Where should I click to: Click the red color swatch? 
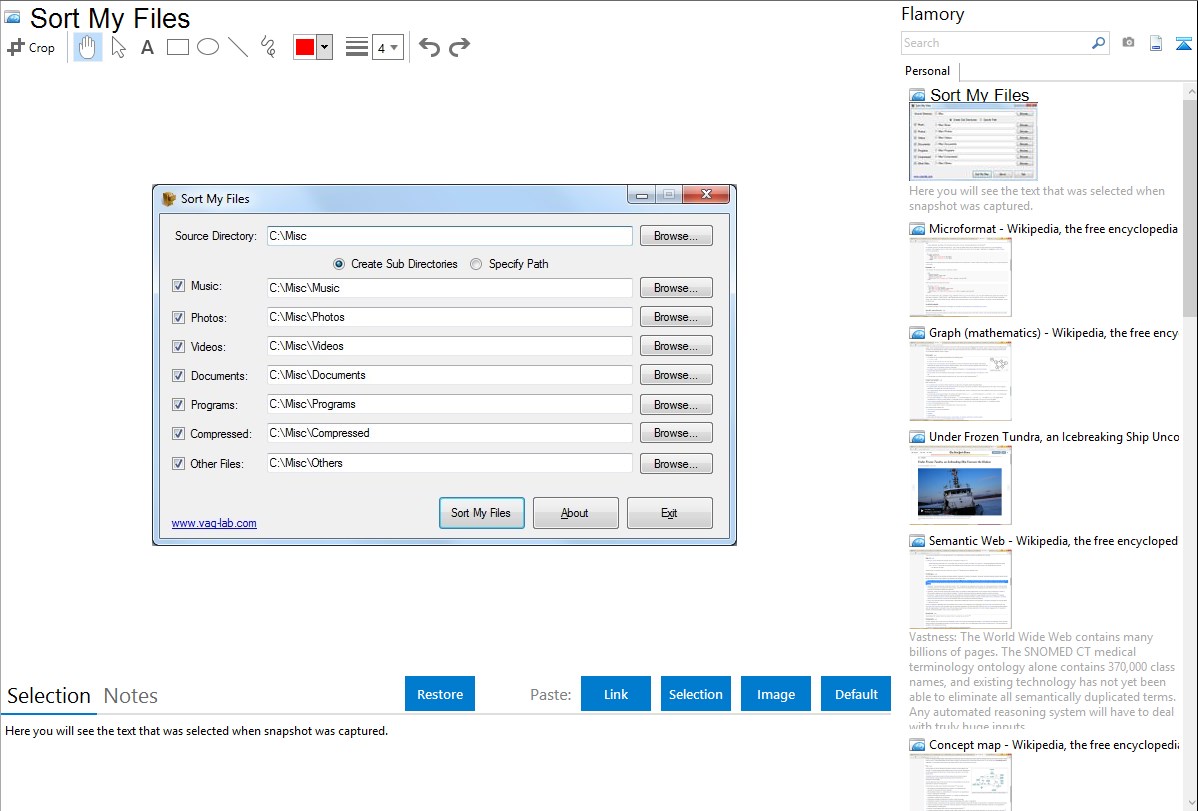tap(305, 47)
